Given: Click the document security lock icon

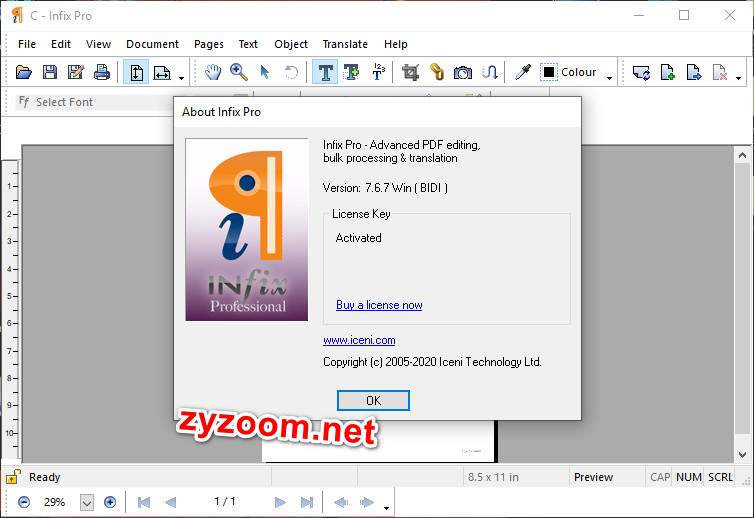Looking at the screenshot, I should [13, 477].
